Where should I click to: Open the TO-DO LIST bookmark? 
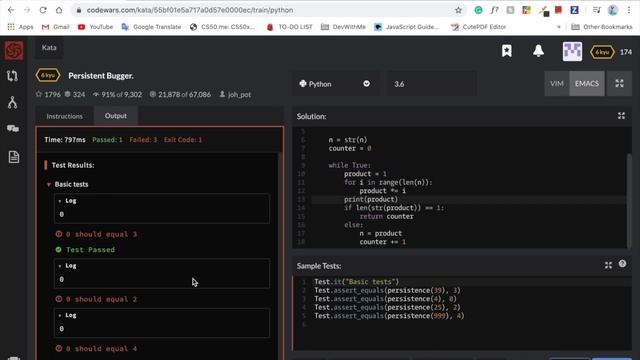click(289, 27)
